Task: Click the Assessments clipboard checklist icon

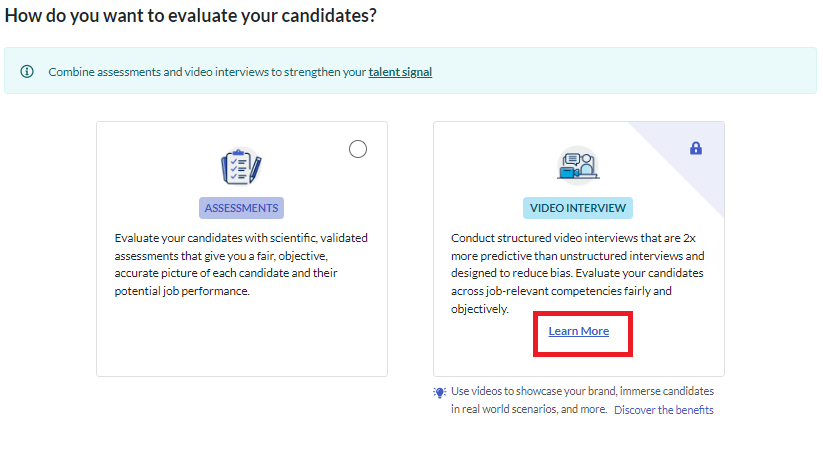Action: pos(241,166)
